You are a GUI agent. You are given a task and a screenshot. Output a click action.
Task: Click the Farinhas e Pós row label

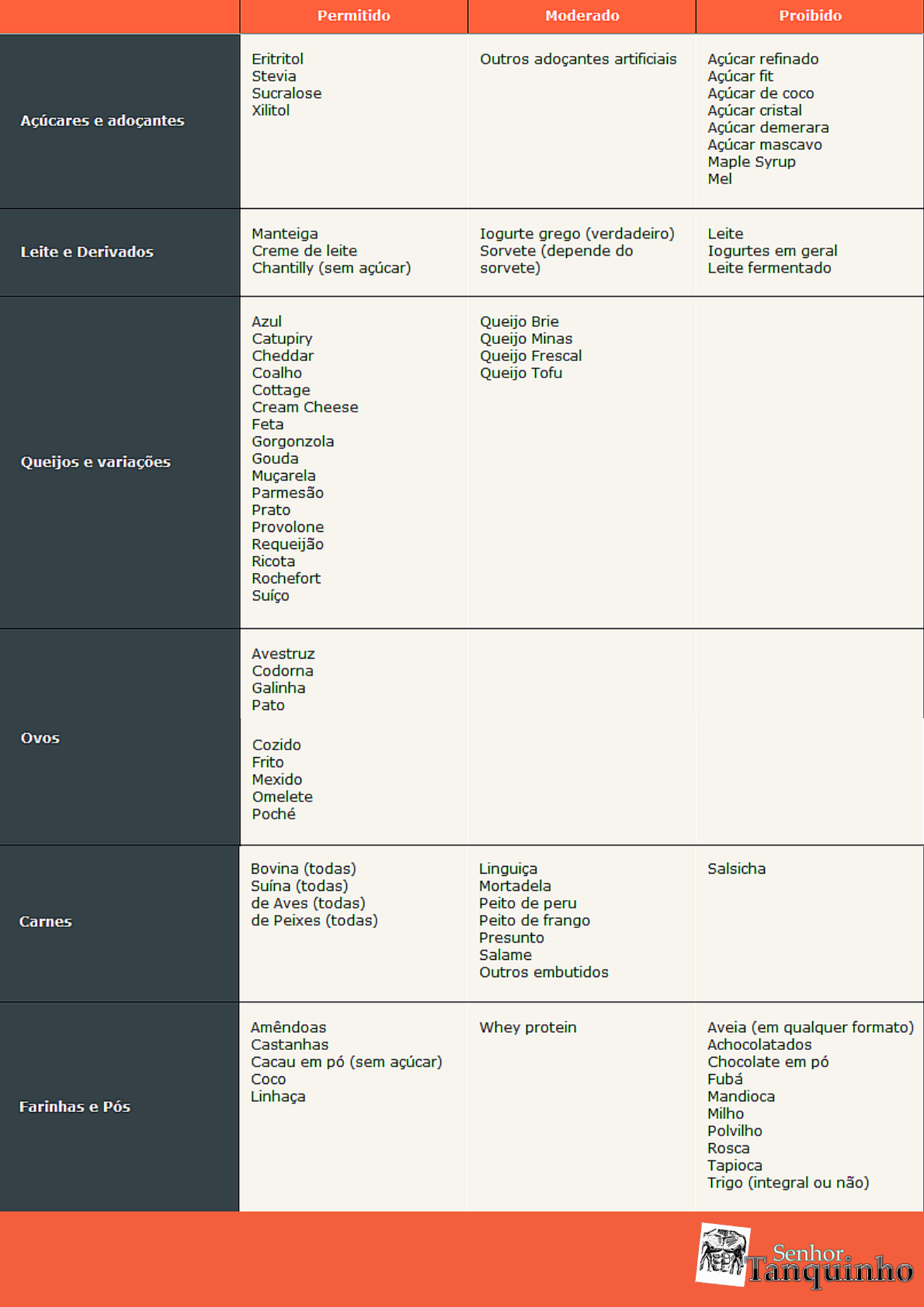pos(75,1106)
